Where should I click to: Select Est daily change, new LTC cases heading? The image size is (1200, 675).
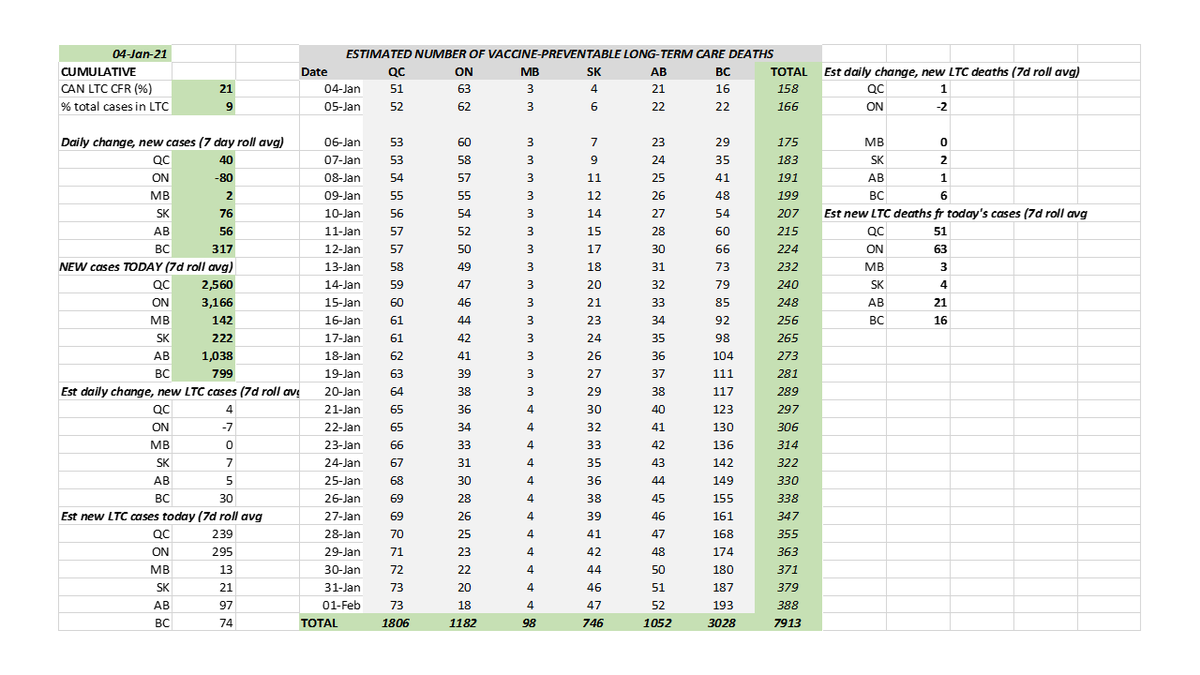[x=180, y=392]
